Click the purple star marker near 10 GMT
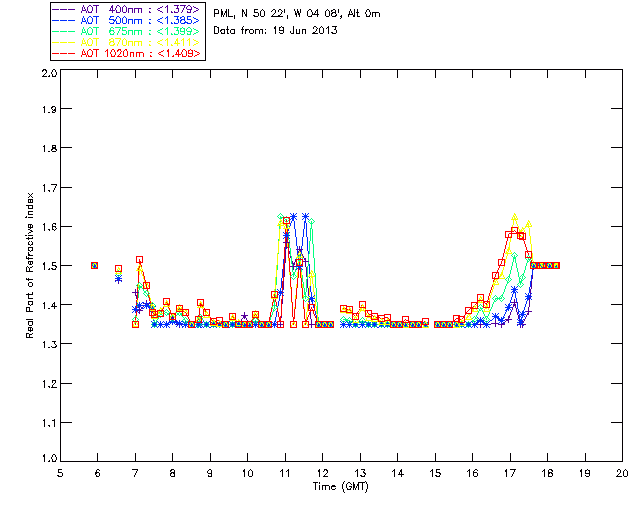The image size is (640, 512). pyautogui.click(x=244, y=316)
